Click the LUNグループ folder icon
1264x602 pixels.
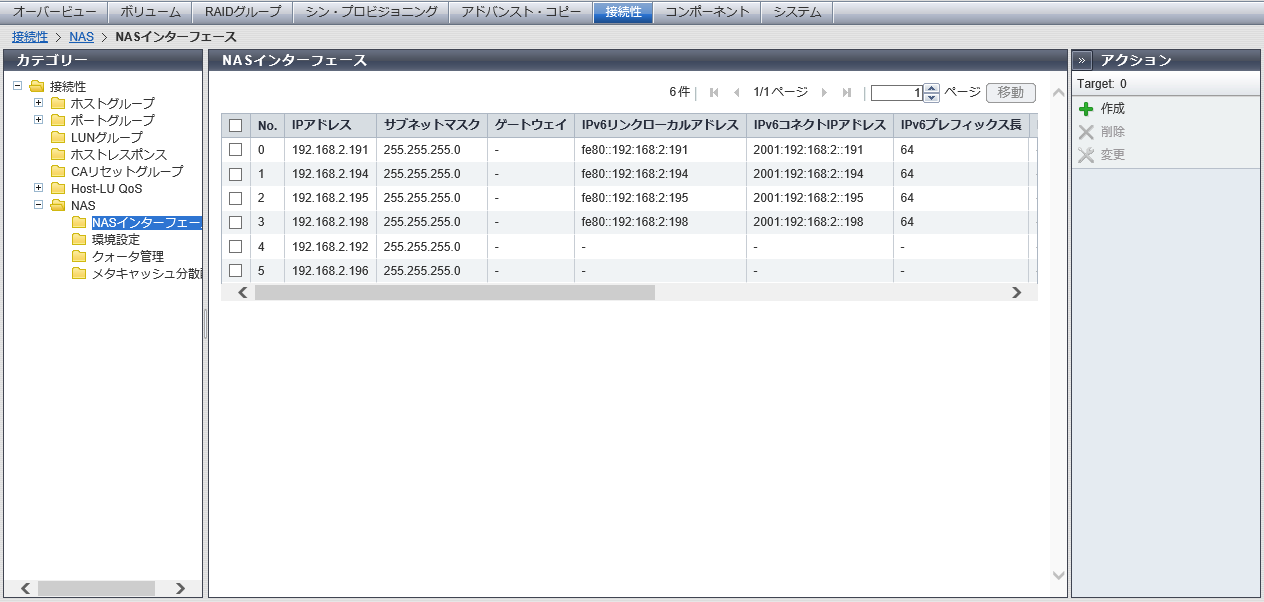click(58, 137)
